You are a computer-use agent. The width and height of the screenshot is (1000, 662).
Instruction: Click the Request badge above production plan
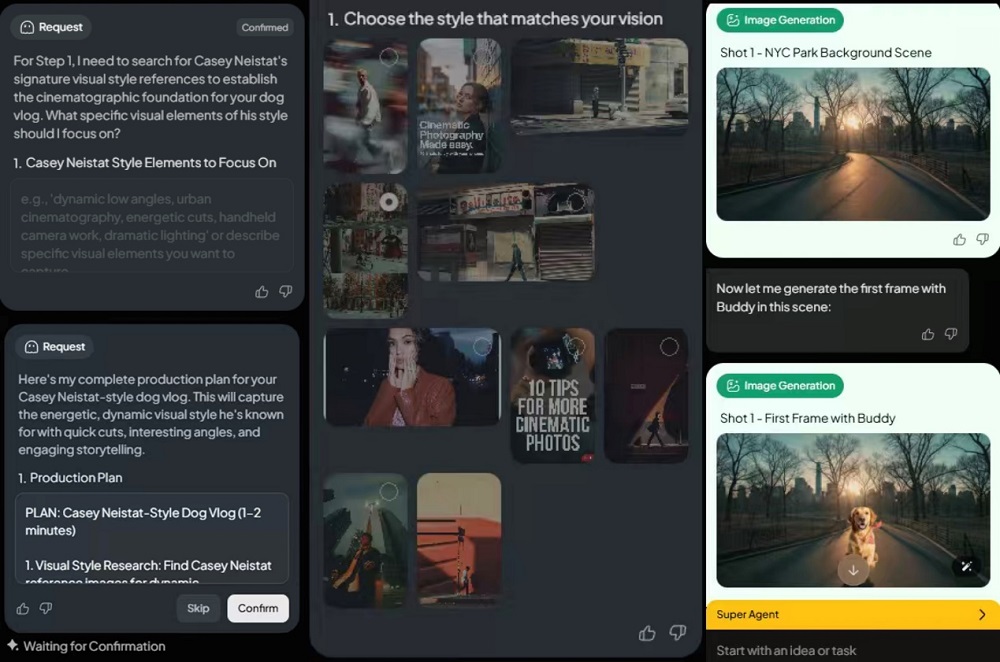point(56,347)
